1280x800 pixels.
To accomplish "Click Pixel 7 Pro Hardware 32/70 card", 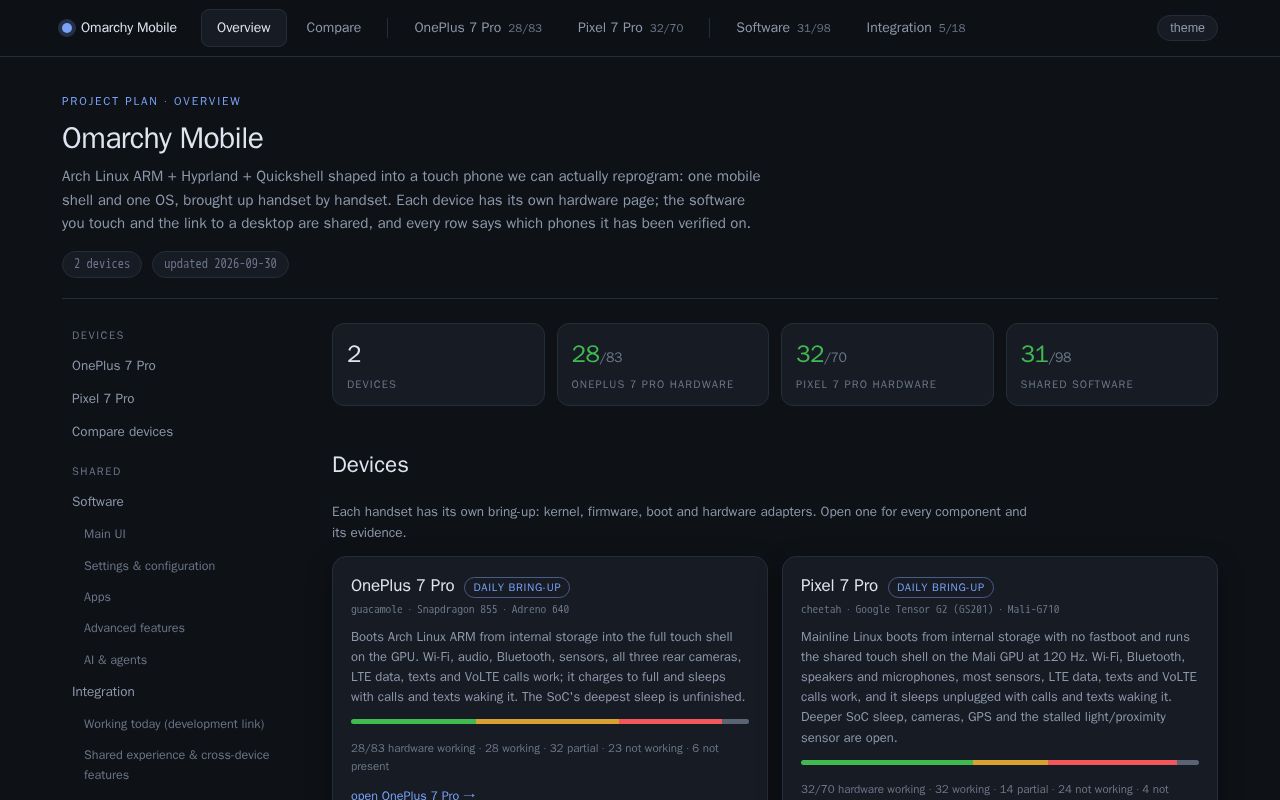I will point(887,364).
